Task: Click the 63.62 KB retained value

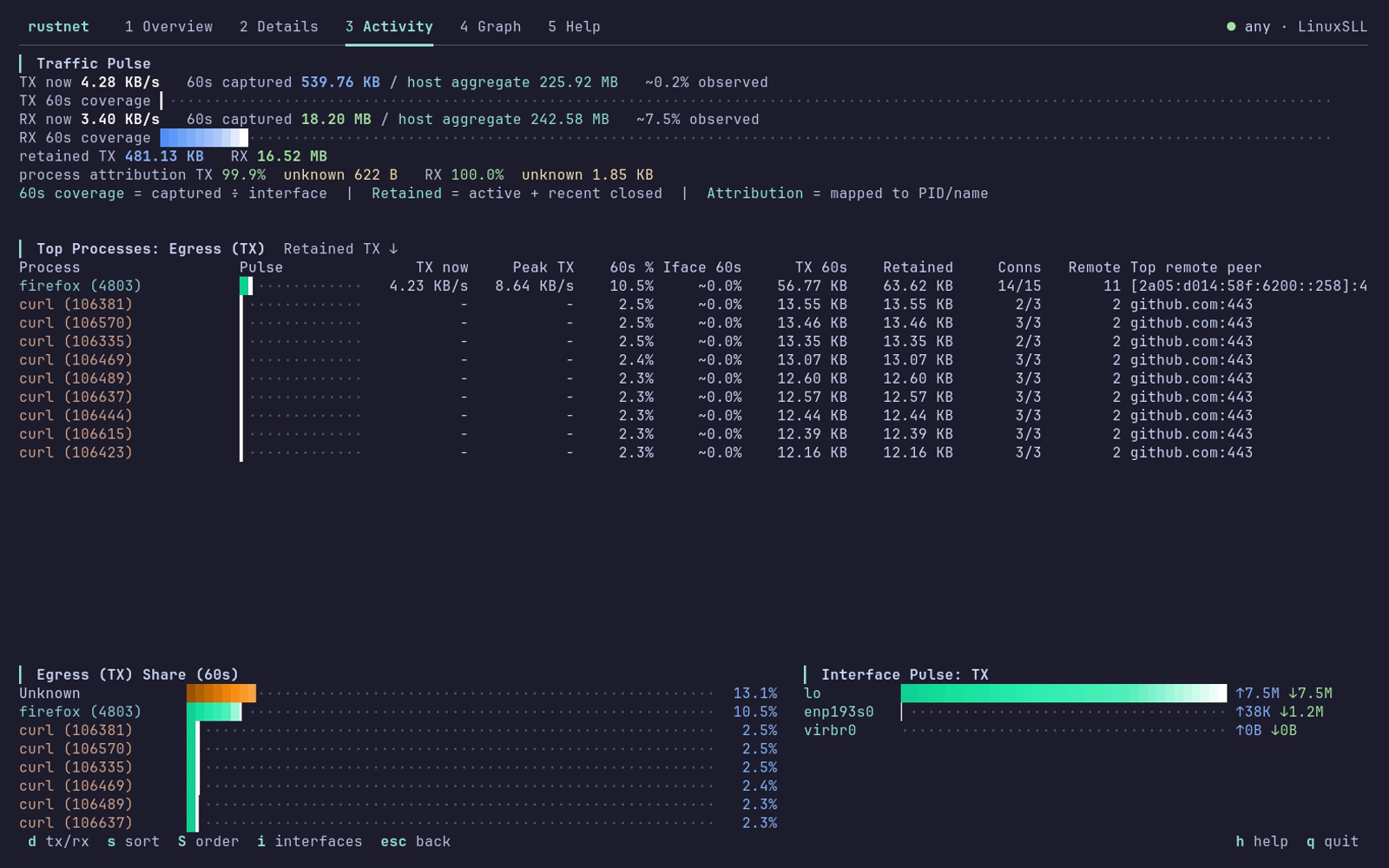Action: [x=918, y=286]
